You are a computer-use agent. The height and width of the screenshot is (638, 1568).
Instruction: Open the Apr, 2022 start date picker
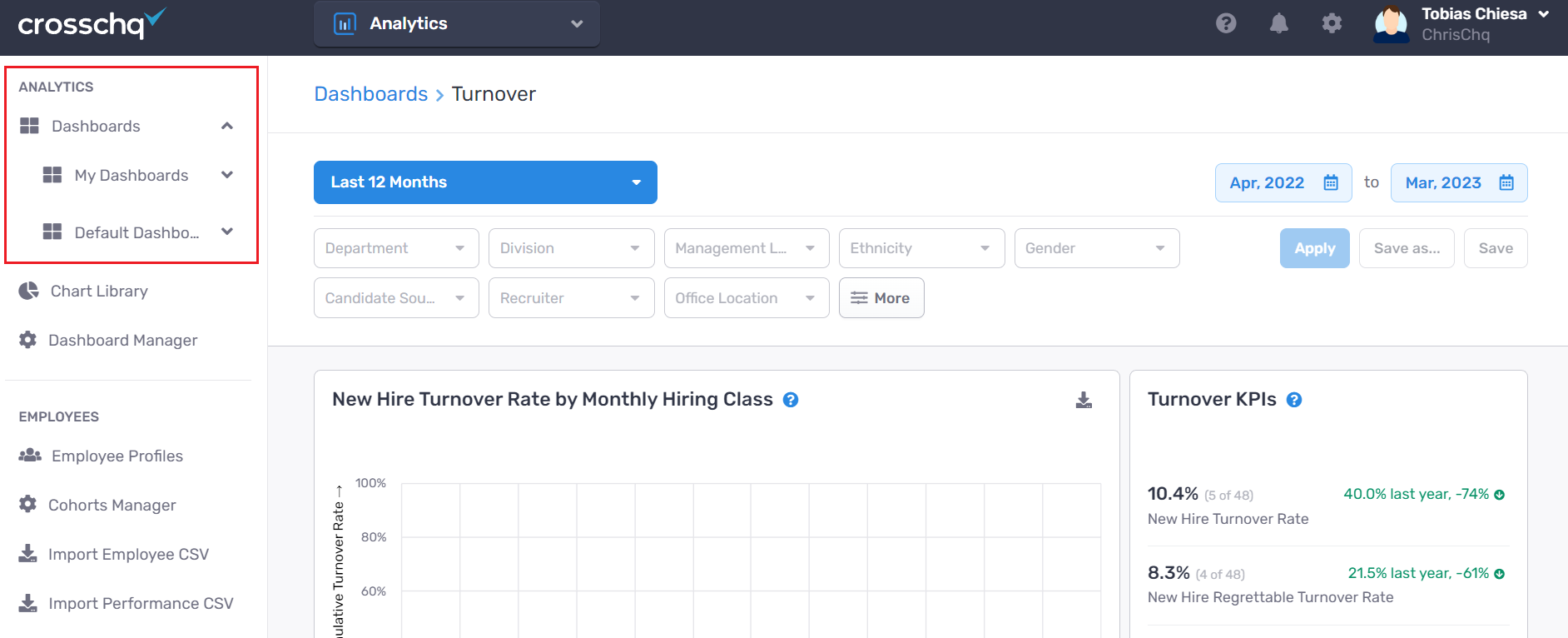[x=1283, y=182]
